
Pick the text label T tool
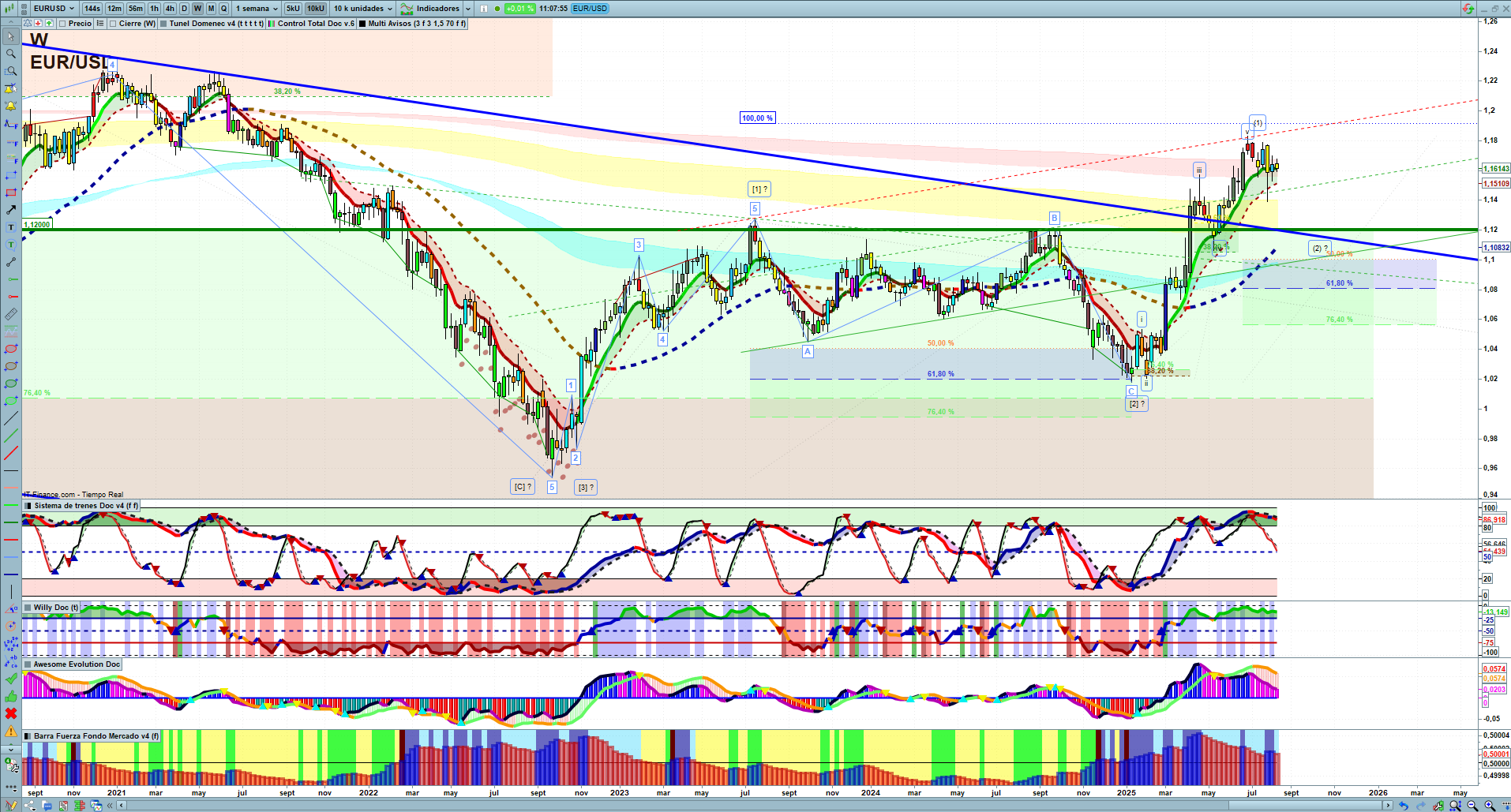(x=10, y=227)
